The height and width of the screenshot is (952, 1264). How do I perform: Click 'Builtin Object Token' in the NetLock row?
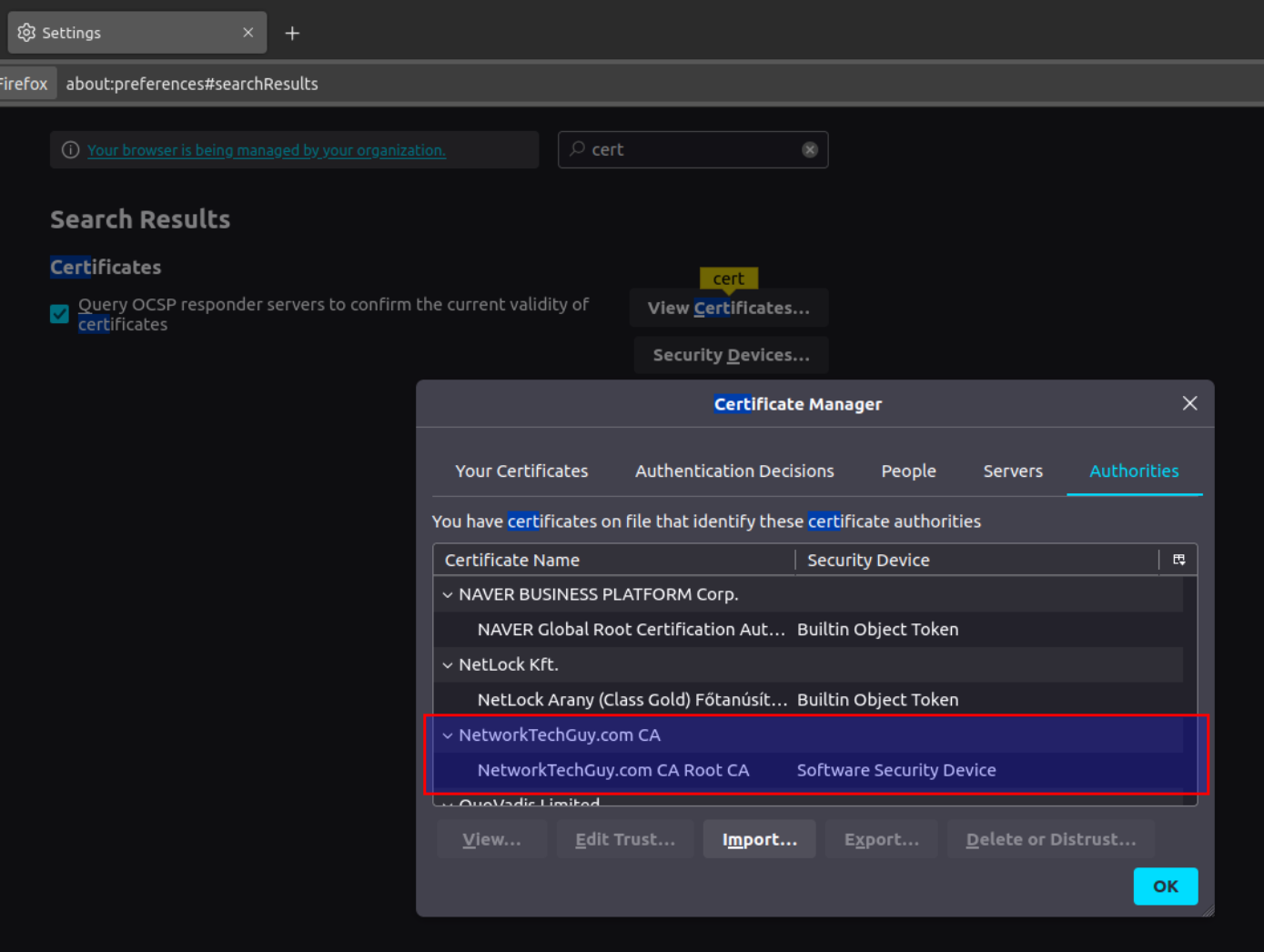pyautogui.click(x=877, y=700)
